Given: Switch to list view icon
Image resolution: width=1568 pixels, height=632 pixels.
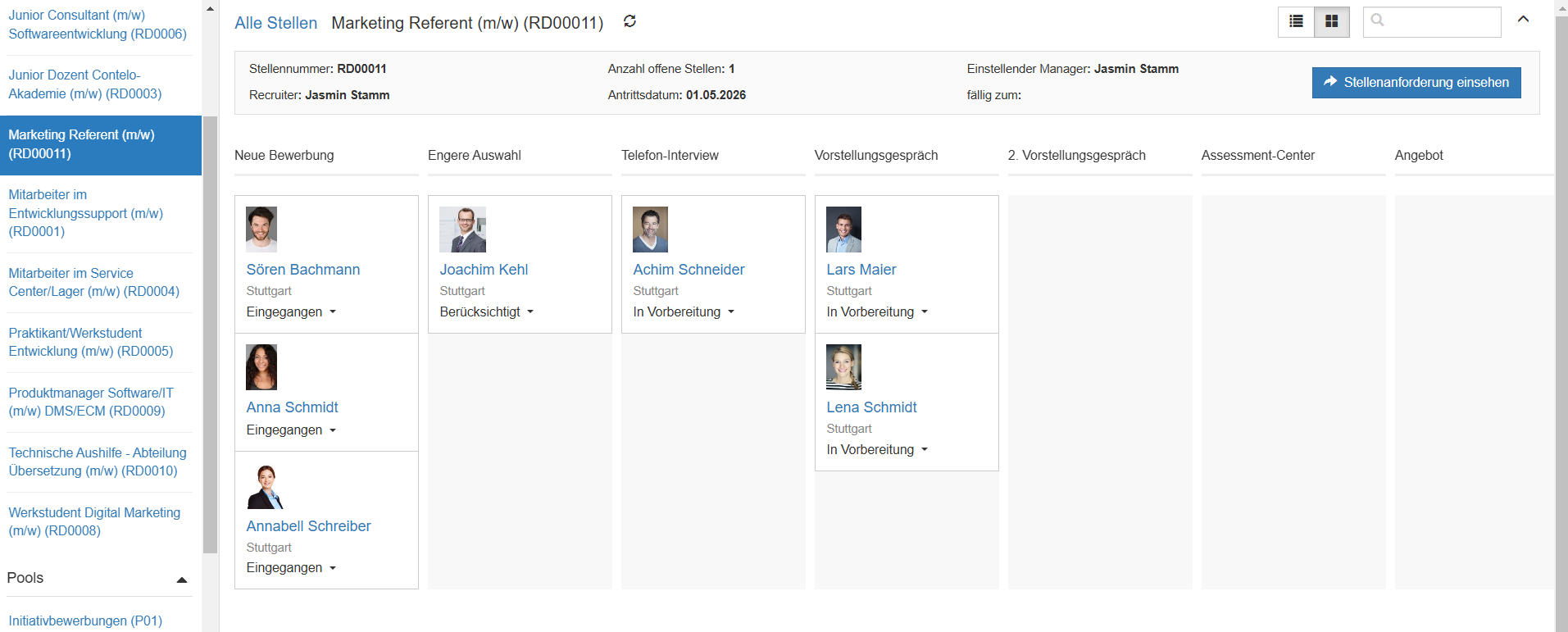Looking at the screenshot, I should click(x=1296, y=22).
